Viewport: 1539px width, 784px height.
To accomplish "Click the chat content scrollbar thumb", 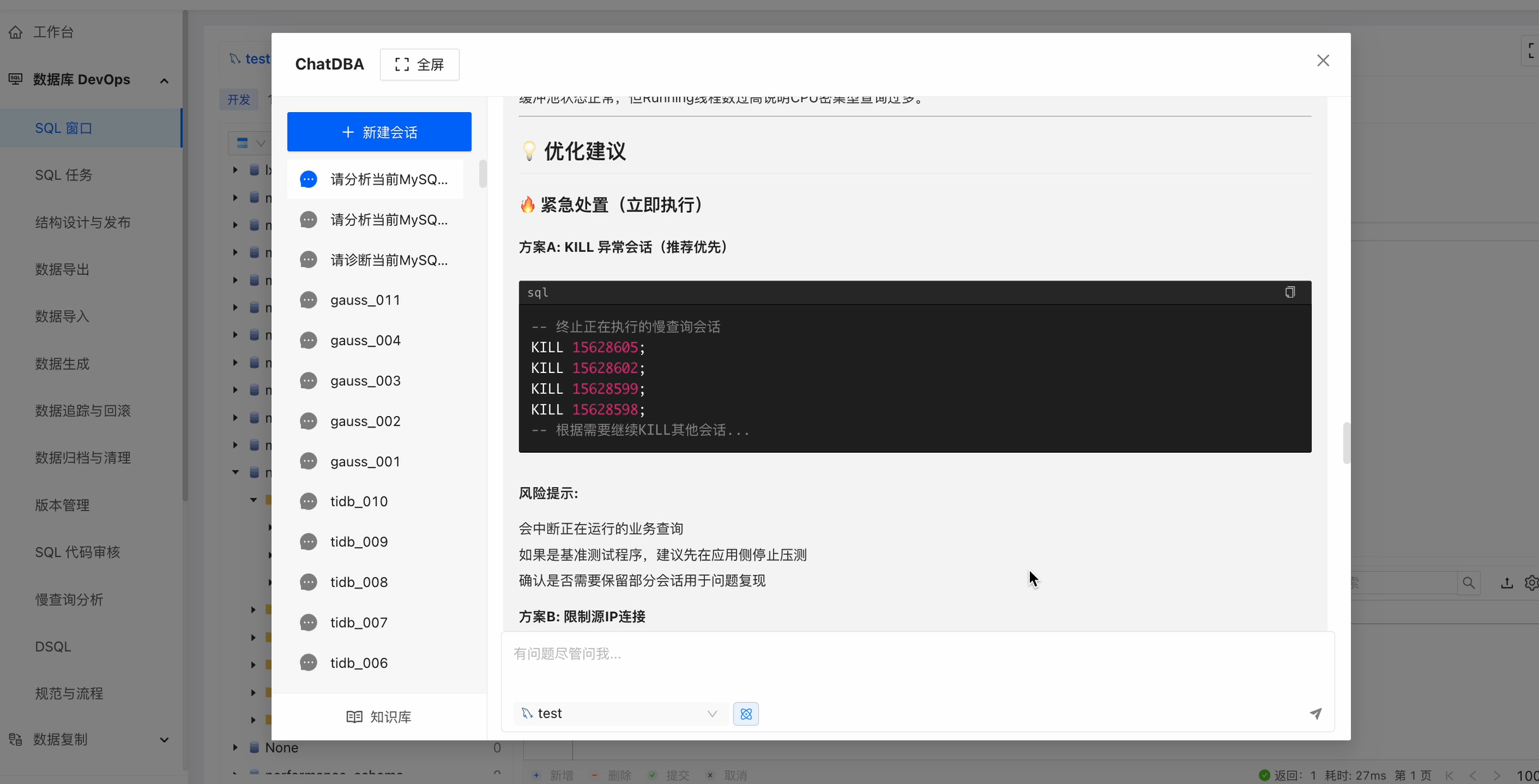I will coord(1346,443).
